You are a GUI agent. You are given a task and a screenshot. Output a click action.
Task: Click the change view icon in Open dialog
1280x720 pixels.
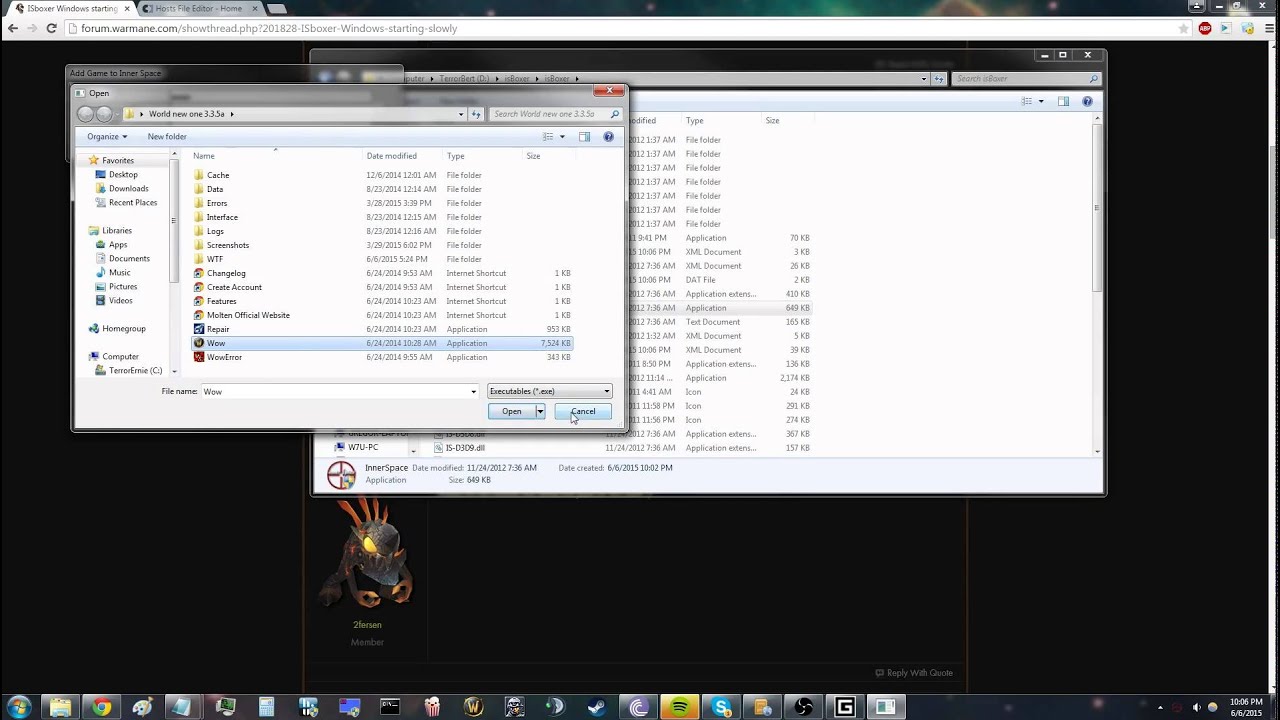(548, 137)
